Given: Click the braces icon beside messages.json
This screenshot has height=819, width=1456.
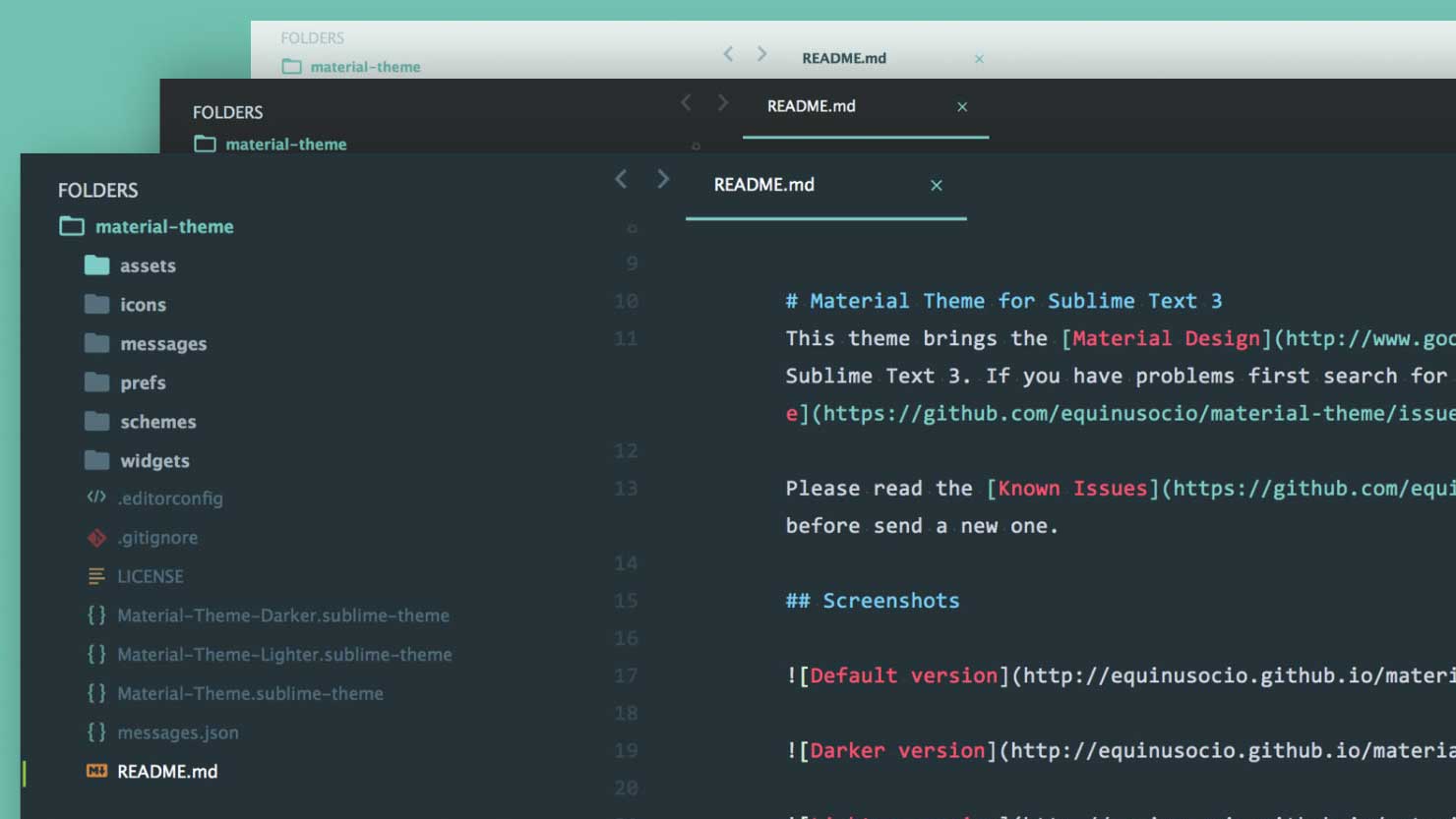Looking at the screenshot, I should tap(96, 731).
